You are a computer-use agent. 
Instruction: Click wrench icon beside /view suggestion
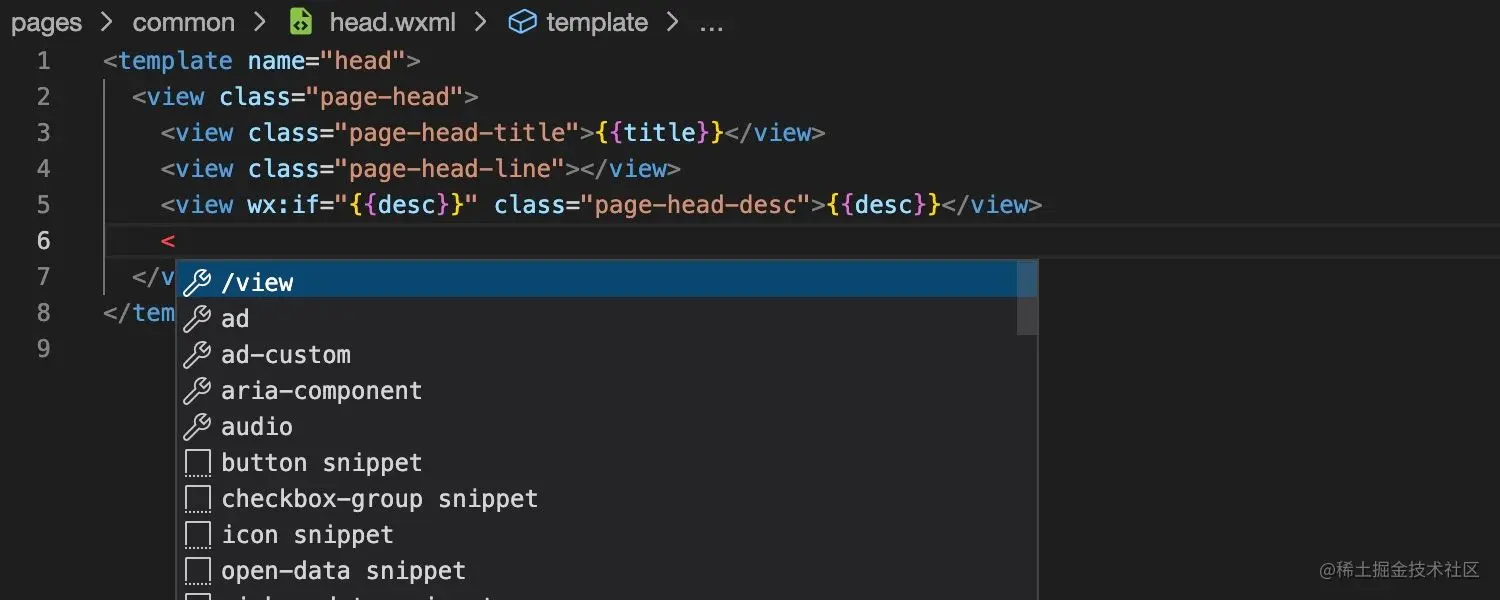coord(198,283)
